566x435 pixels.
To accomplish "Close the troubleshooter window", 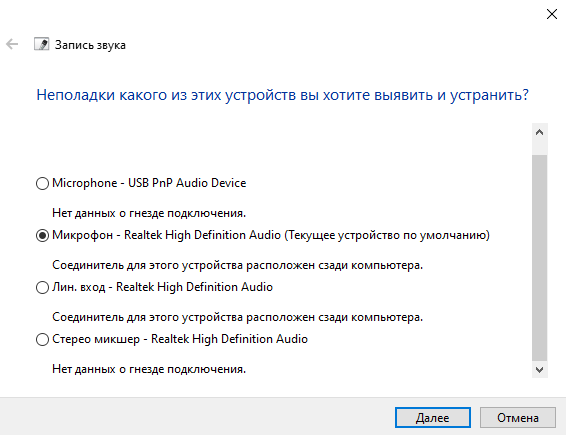I will (552, 14).
